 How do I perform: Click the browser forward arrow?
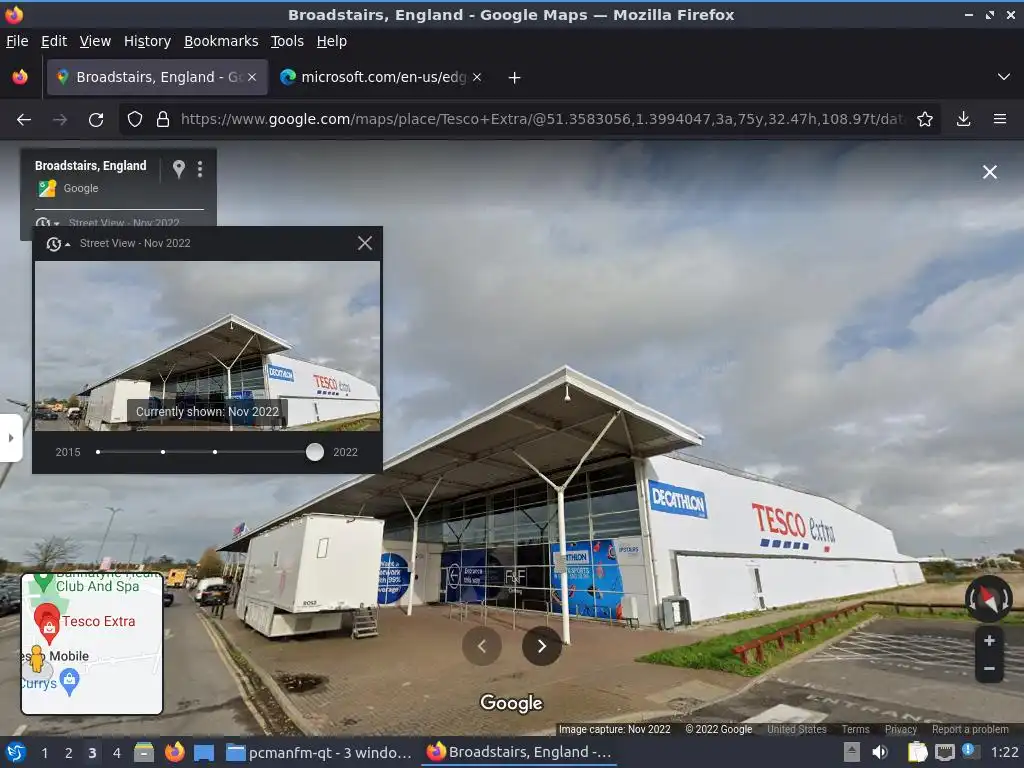pos(59,120)
